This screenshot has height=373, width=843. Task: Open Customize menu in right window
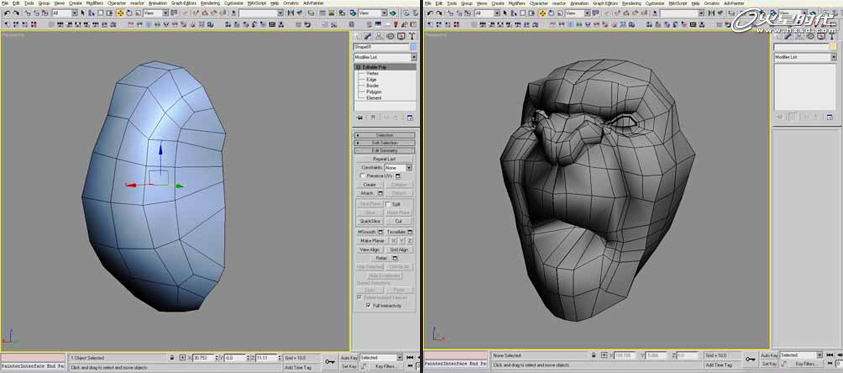click(x=655, y=3)
